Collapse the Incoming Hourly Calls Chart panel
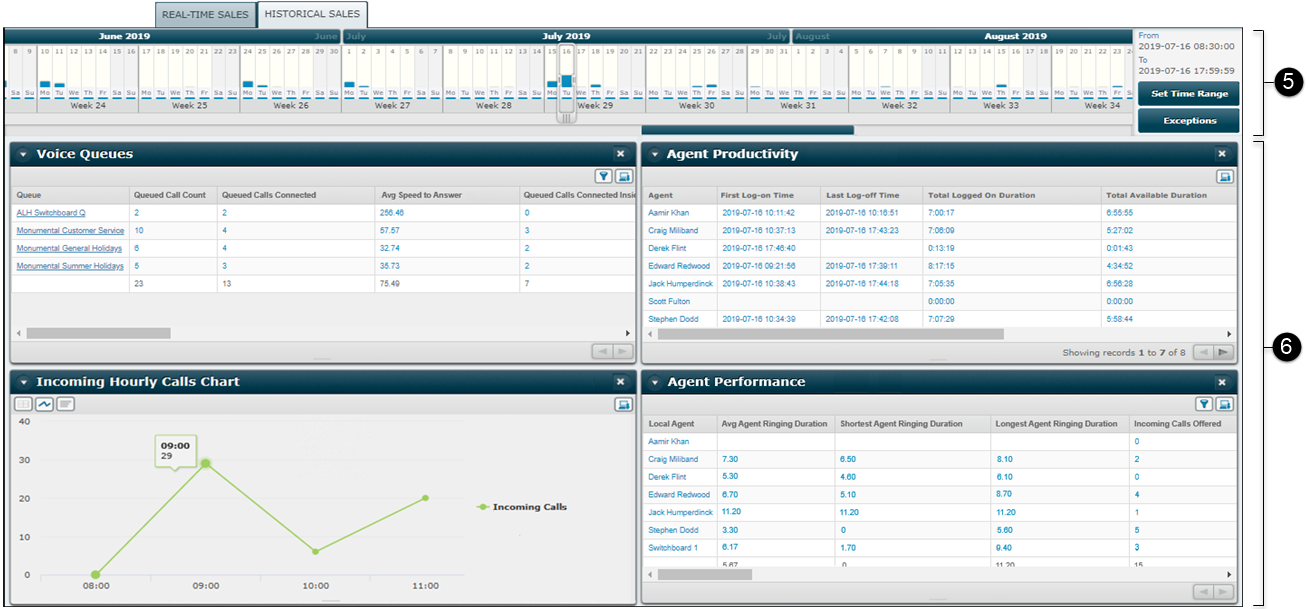 23,382
